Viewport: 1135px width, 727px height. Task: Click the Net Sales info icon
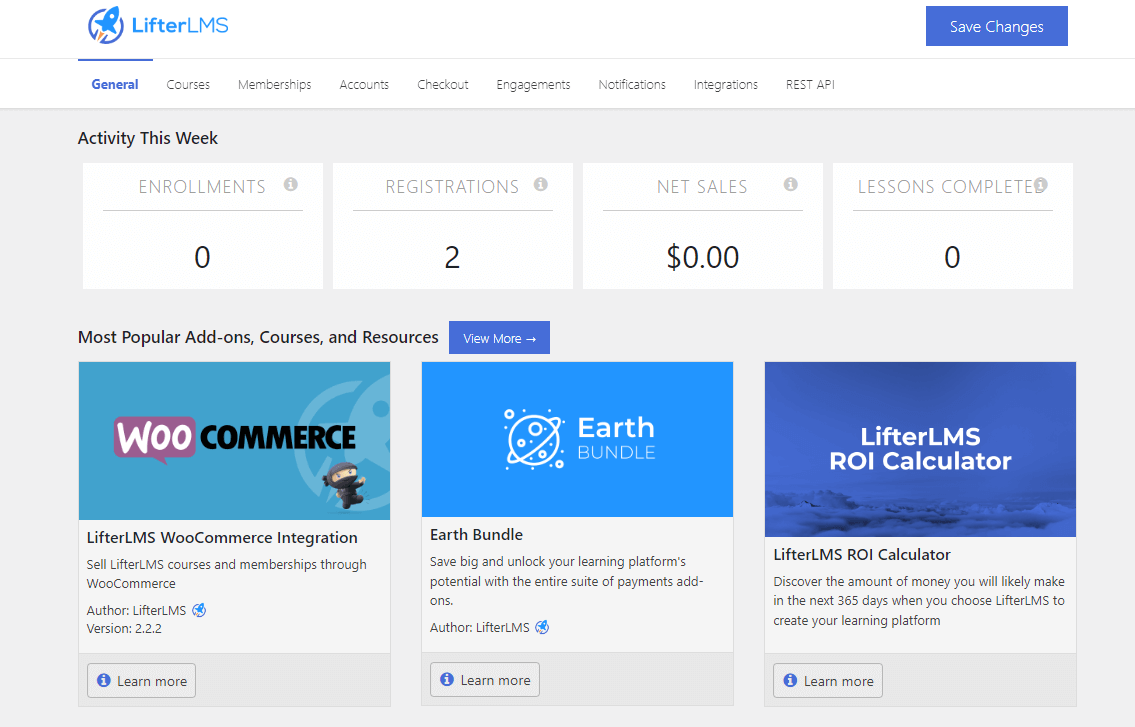[x=791, y=185]
